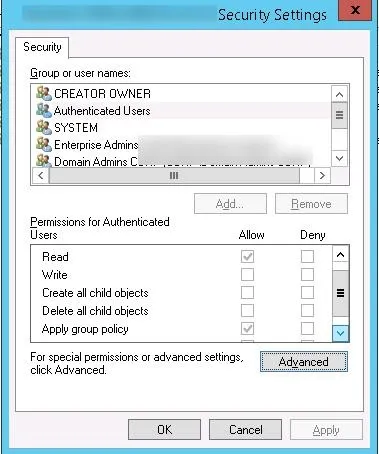Deny Create all child objects
Image resolution: width=379 pixels, height=454 pixels.
pyautogui.click(x=307, y=293)
